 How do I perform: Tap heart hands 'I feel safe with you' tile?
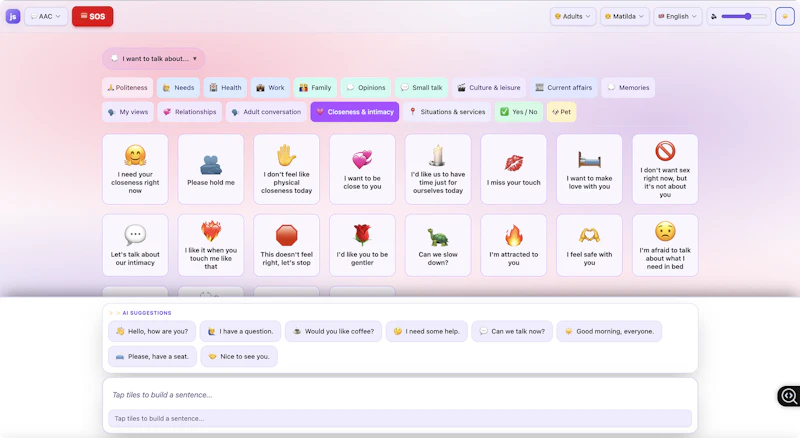(589, 245)
